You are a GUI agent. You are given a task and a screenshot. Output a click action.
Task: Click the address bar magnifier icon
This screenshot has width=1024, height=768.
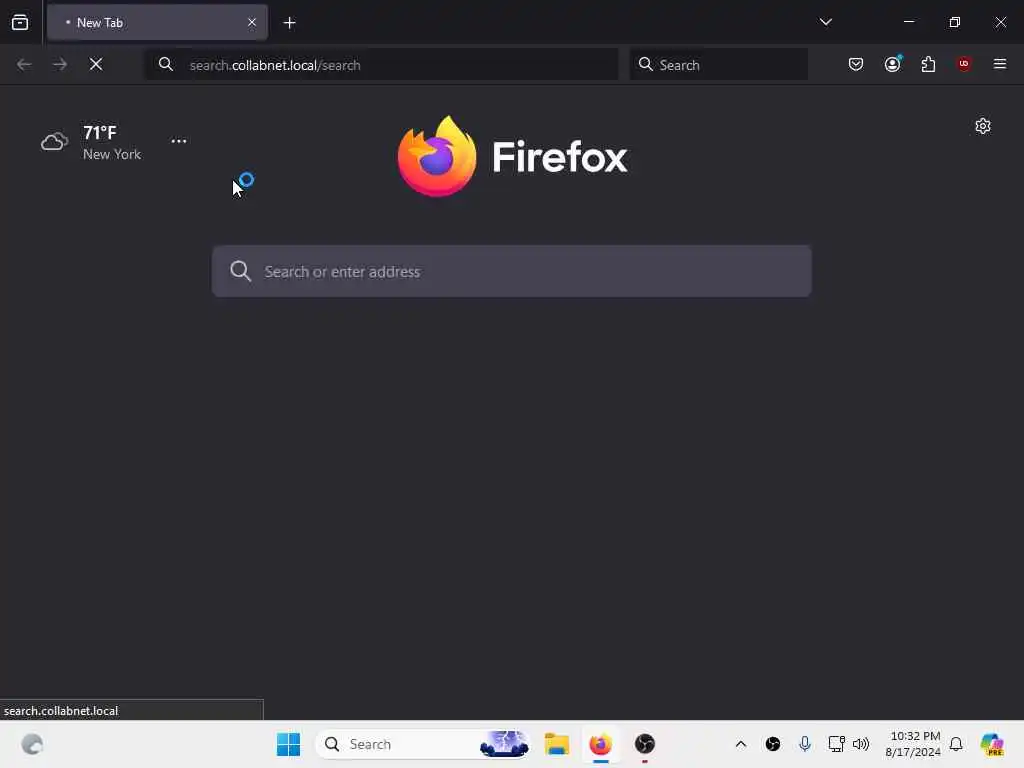click(166, 64)
